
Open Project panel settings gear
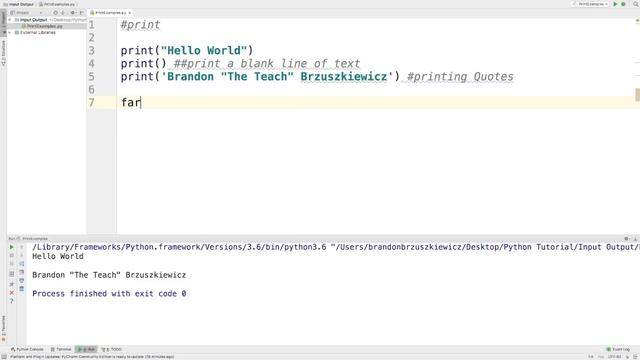point(73,13)
